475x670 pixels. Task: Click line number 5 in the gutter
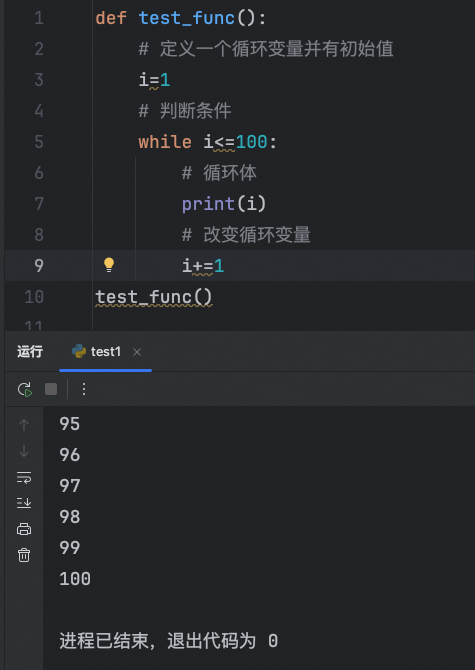(39, 141)
